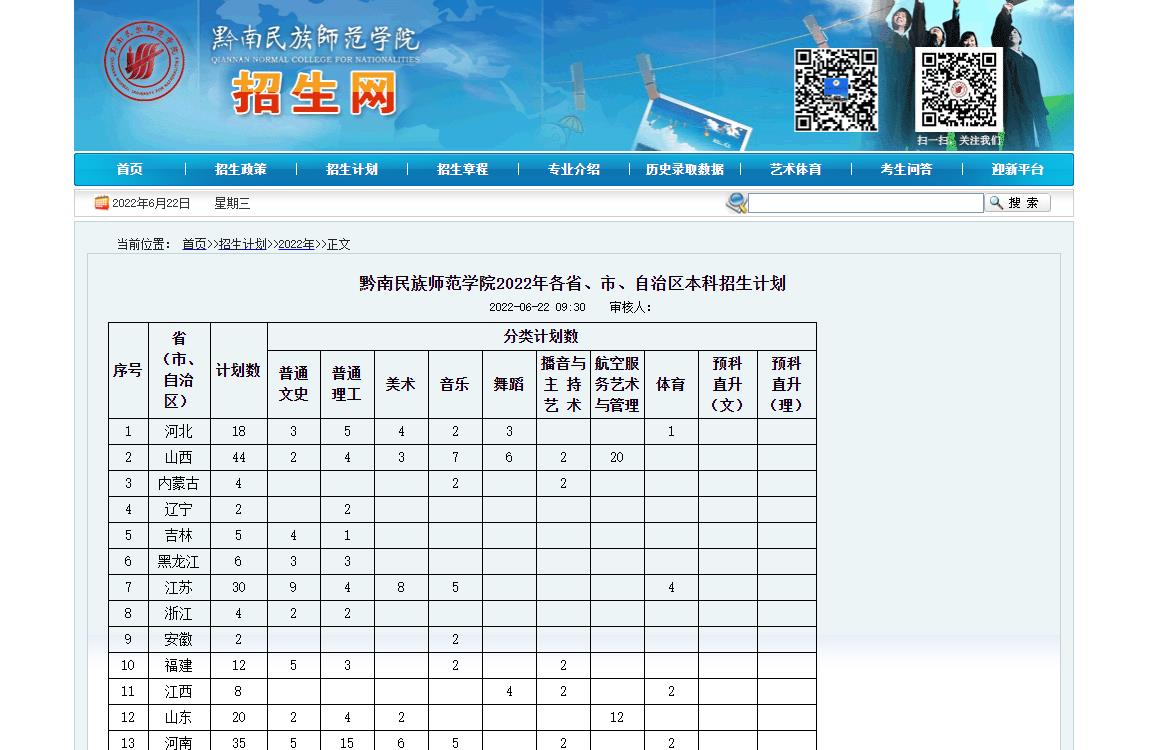Click plan total 44 in 山西 row

(x=238, y=457)
